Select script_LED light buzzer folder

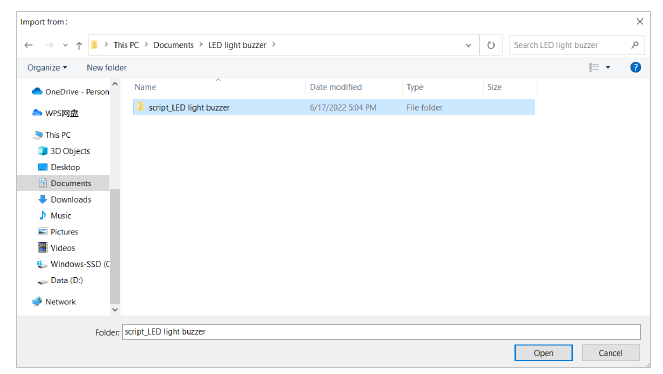pos(334,107)
